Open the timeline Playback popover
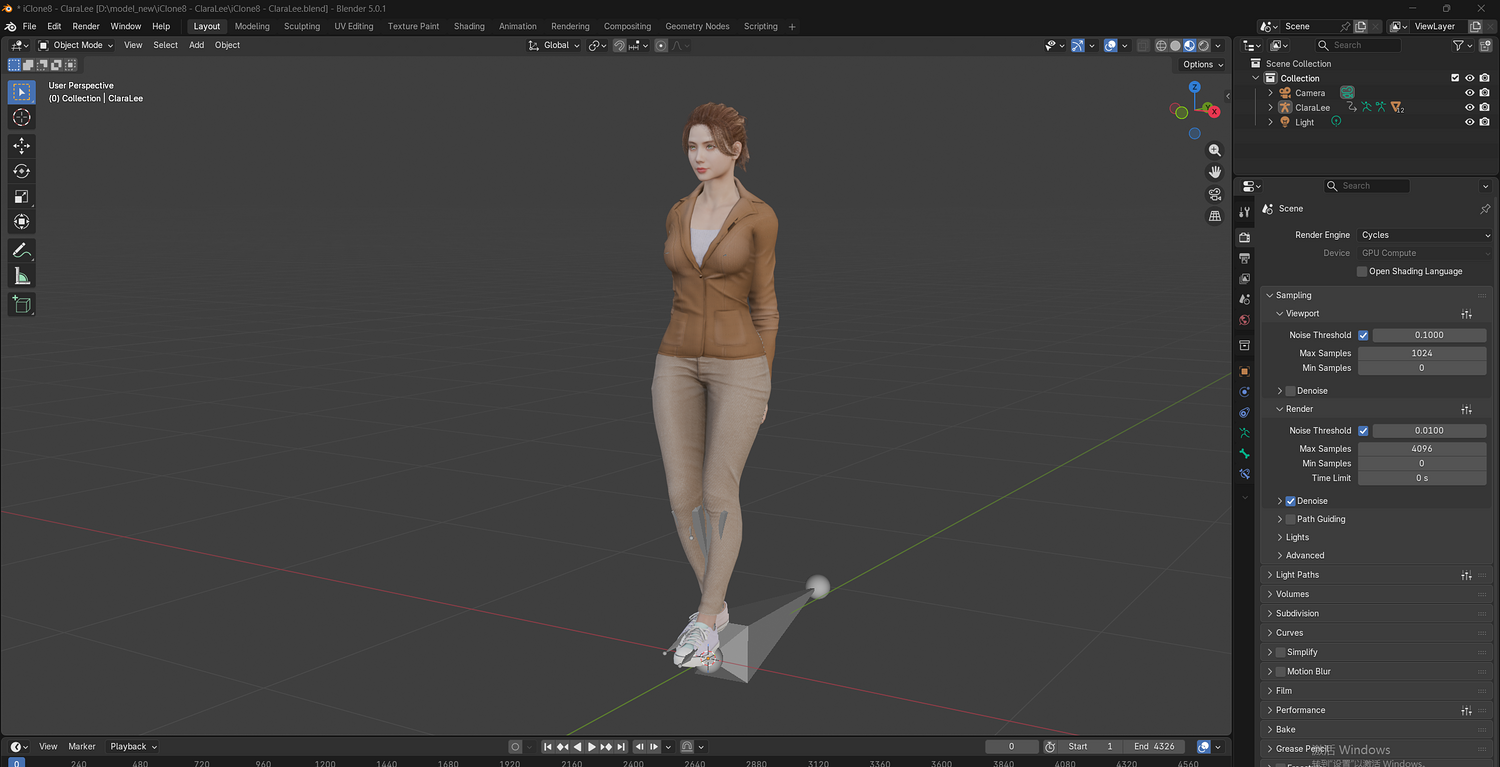 [x=133, y=747]
